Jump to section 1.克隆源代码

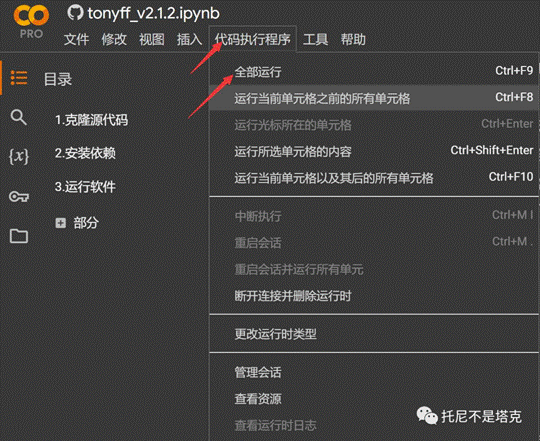point(91,120)
